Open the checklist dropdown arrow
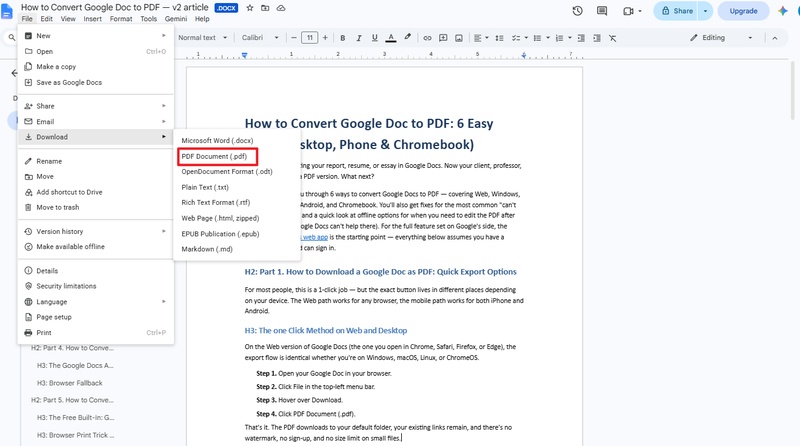Screen dimensions: 800x446 526,38
